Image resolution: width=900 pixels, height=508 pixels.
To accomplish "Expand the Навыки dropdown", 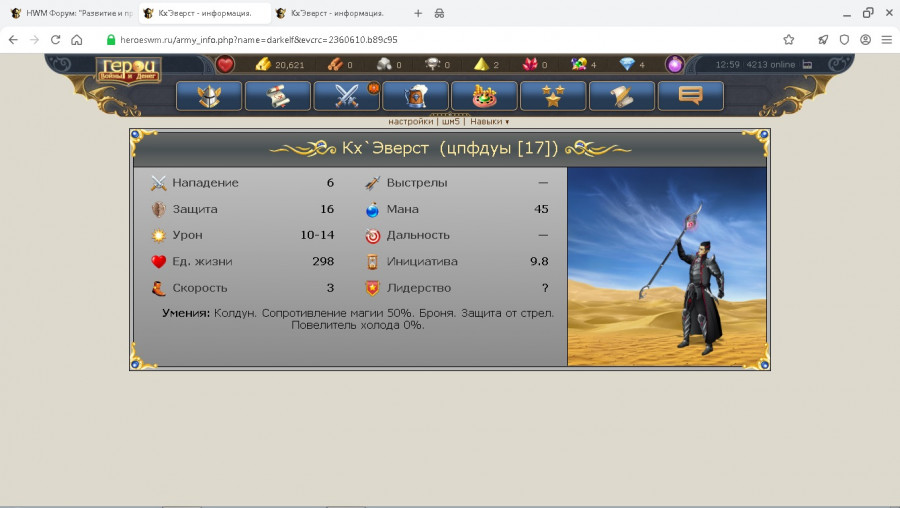I will [x=489, y=121].
